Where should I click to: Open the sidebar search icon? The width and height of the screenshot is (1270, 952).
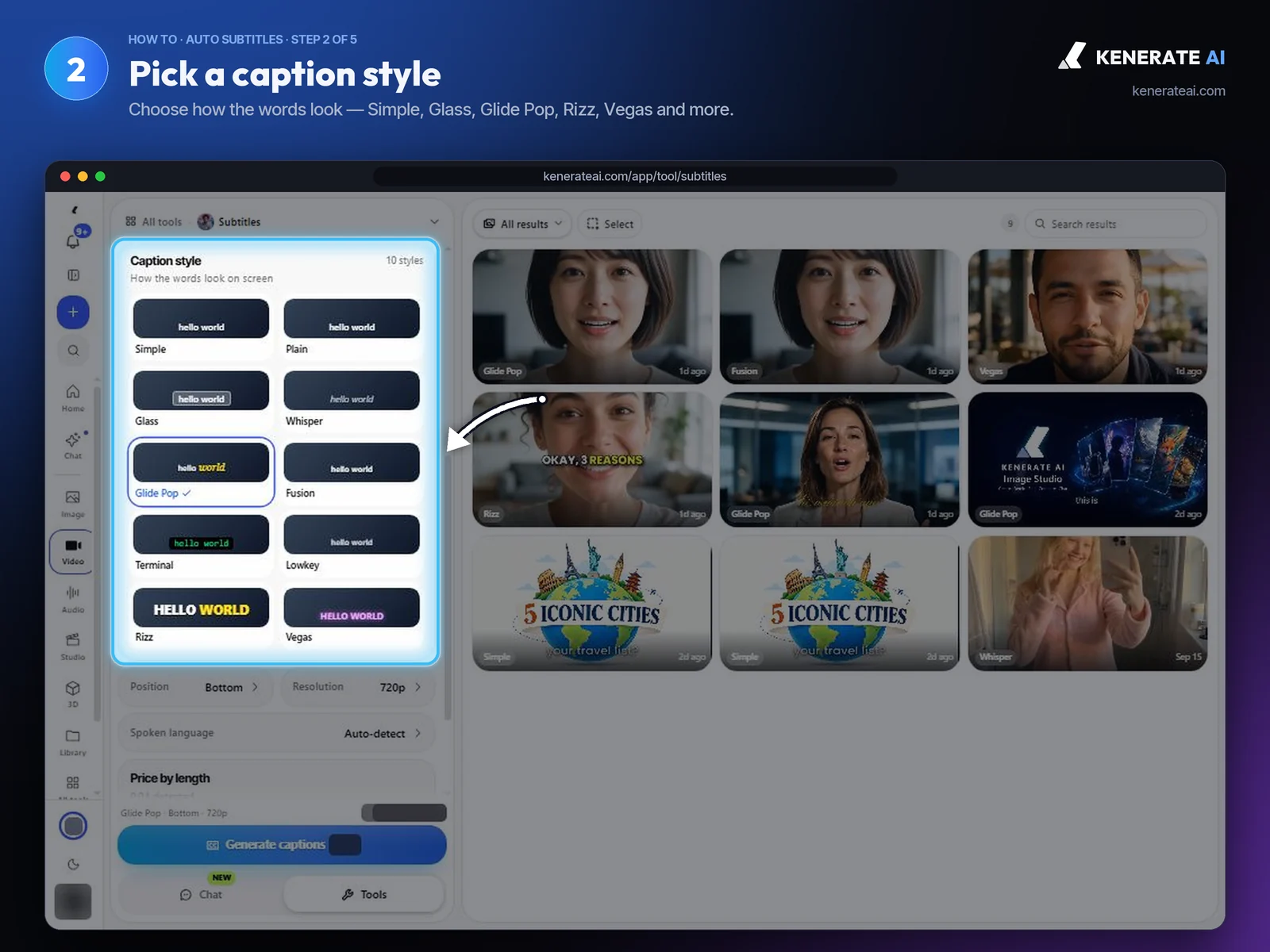click(x=73, y=351)
